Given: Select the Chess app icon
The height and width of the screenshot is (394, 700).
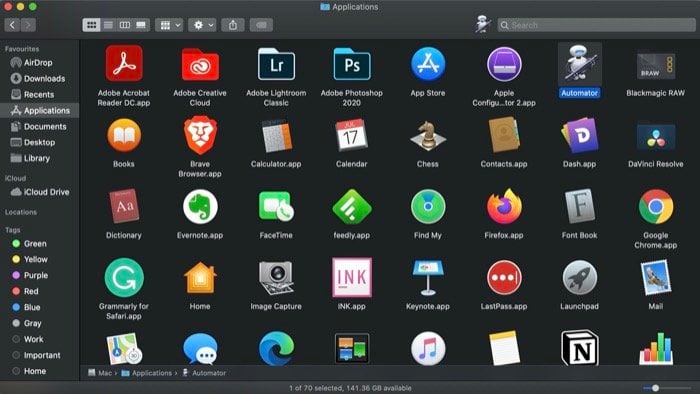Looking at the screenshot, I should 428,136.
